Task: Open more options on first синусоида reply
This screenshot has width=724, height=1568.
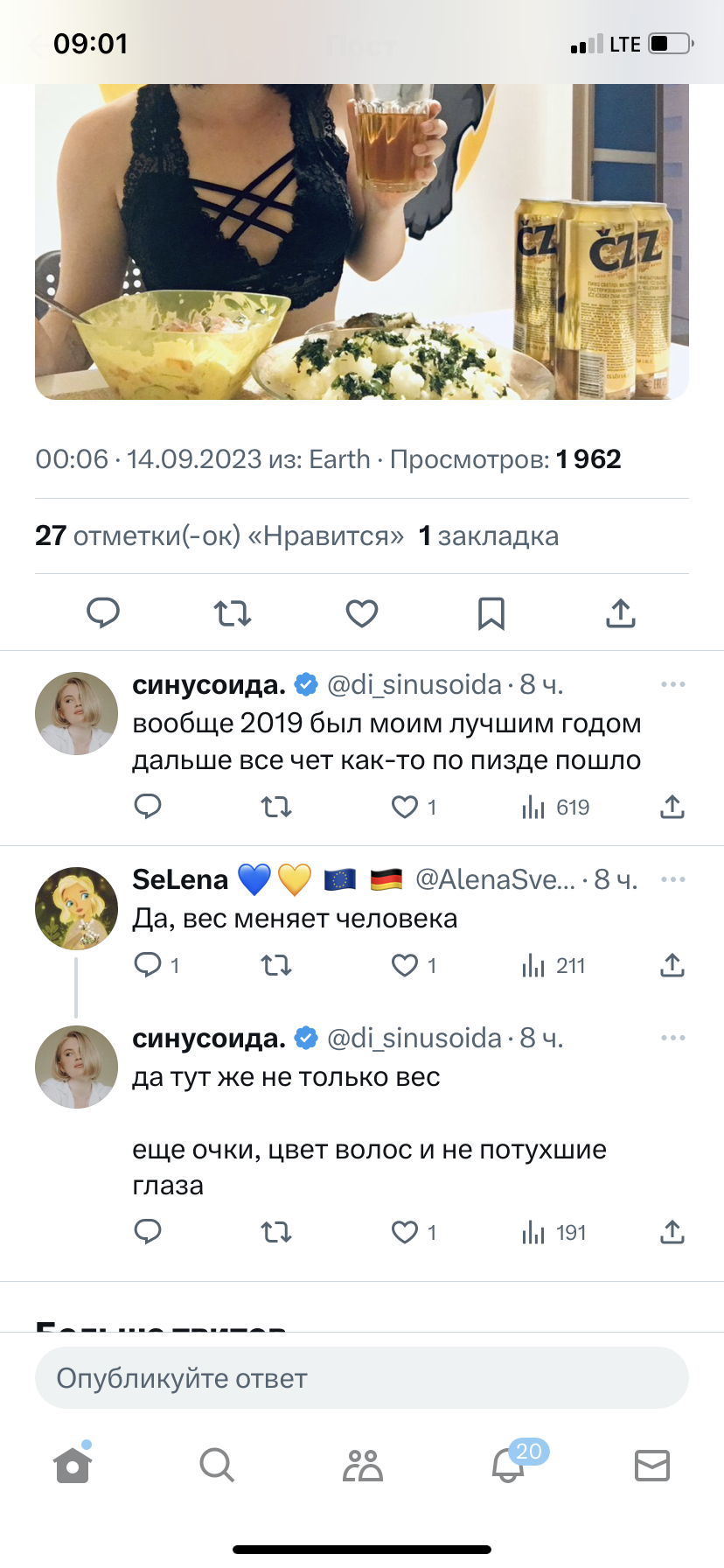Action: click(x=672, y=684)
